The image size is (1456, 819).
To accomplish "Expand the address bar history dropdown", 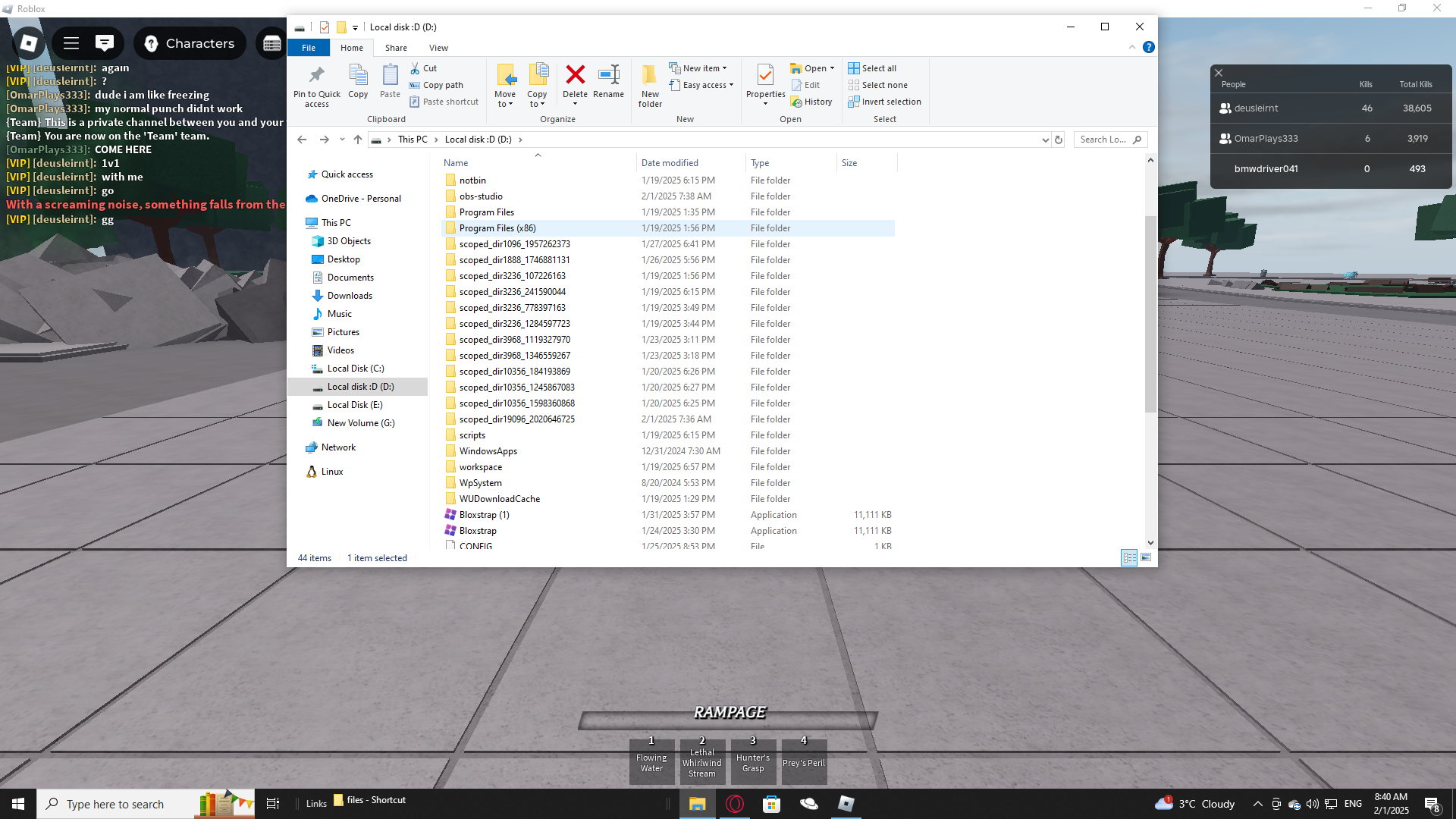I will [1045, 140].
